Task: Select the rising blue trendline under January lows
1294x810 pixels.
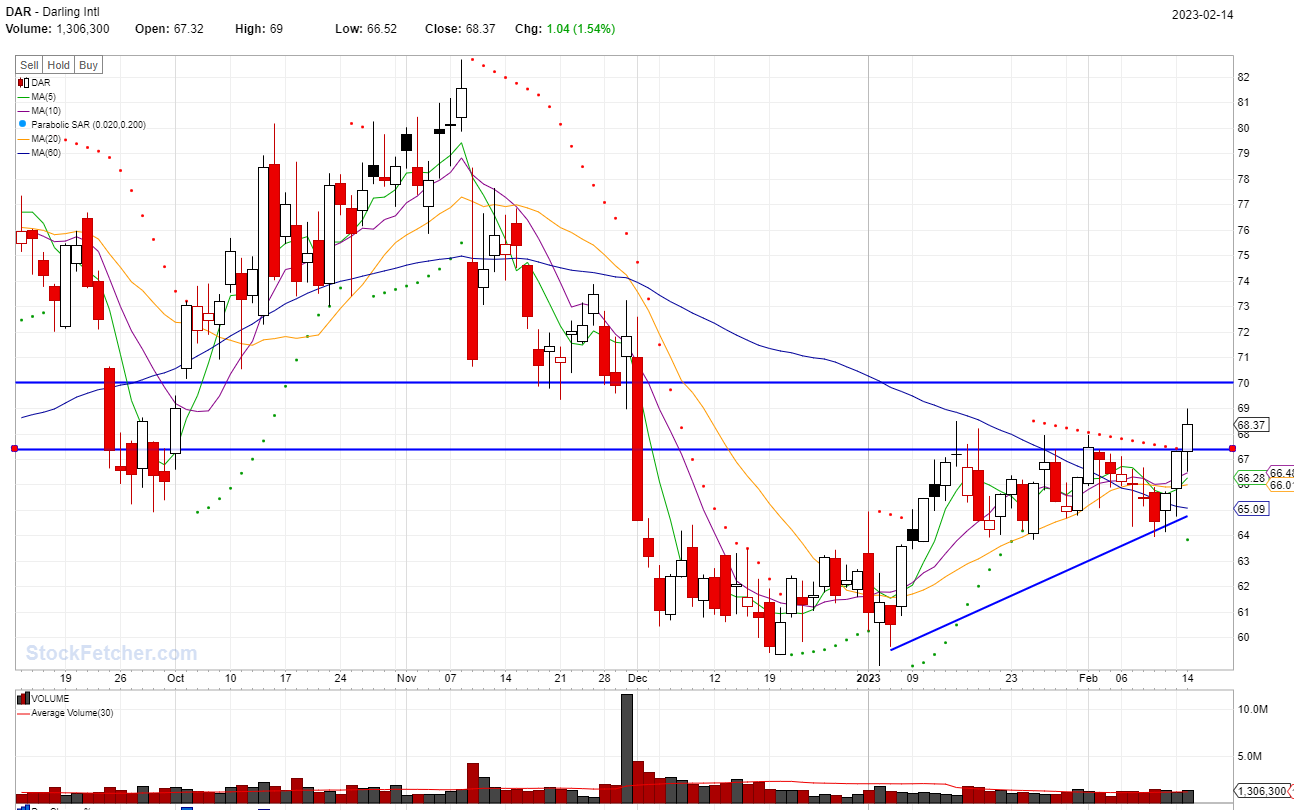Action: point(1038,582)
